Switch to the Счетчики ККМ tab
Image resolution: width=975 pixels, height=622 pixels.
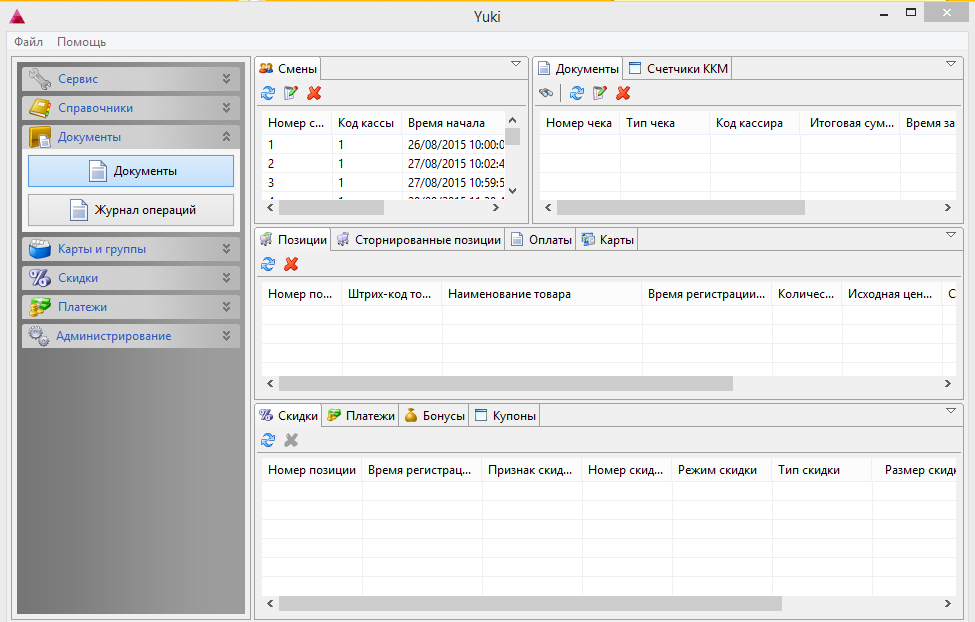(x=678, y=68)
